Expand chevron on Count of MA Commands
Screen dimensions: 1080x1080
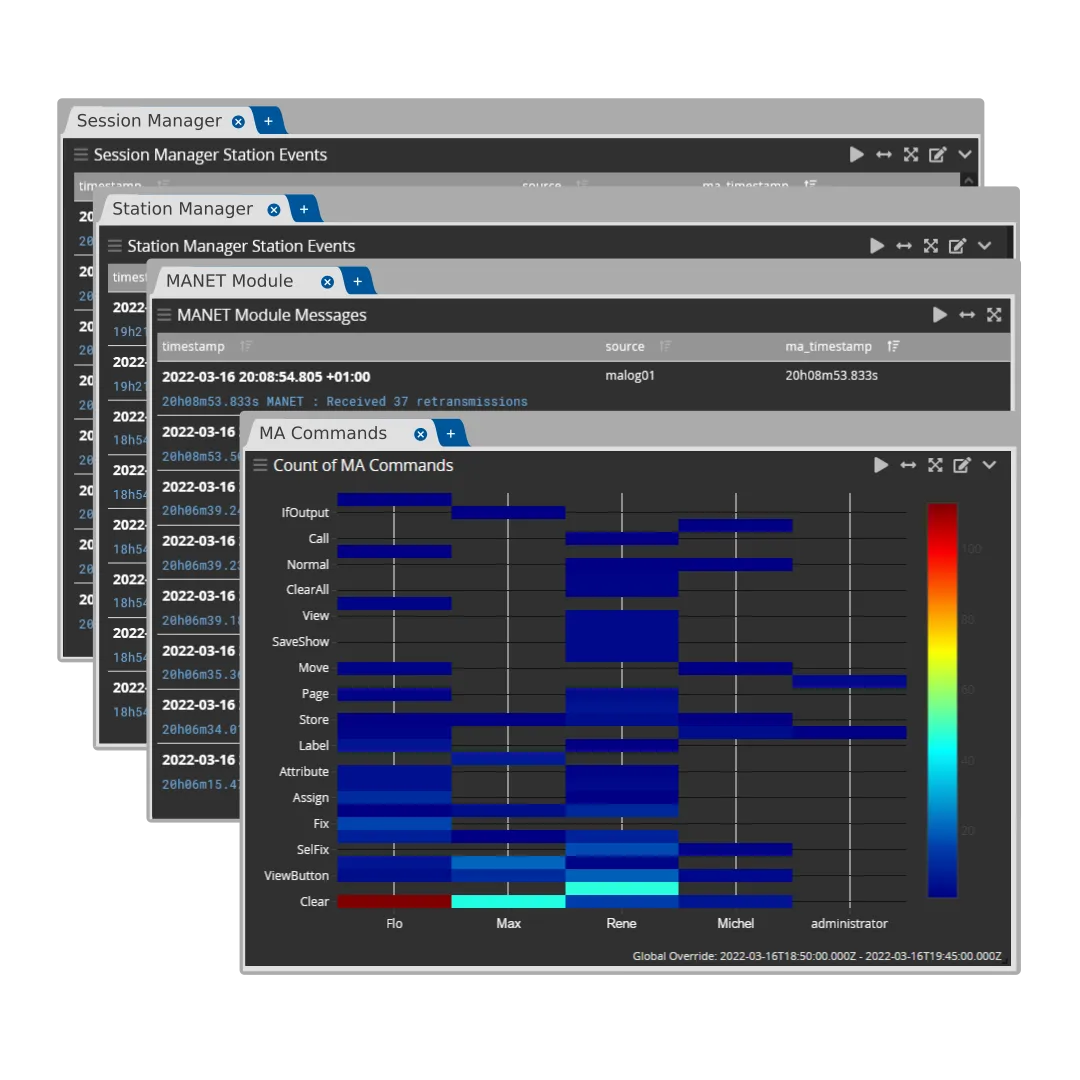989,465
